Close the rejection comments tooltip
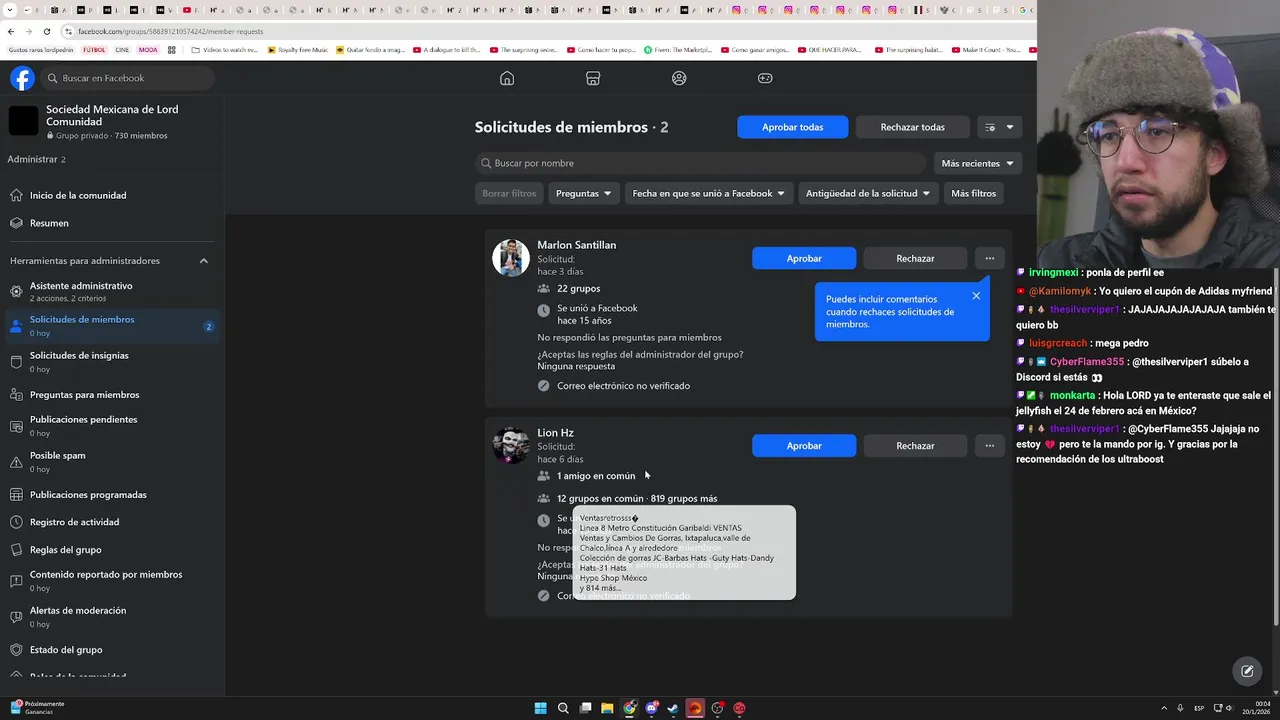This screenshot has height=720, width=1280. pos(976,296)
